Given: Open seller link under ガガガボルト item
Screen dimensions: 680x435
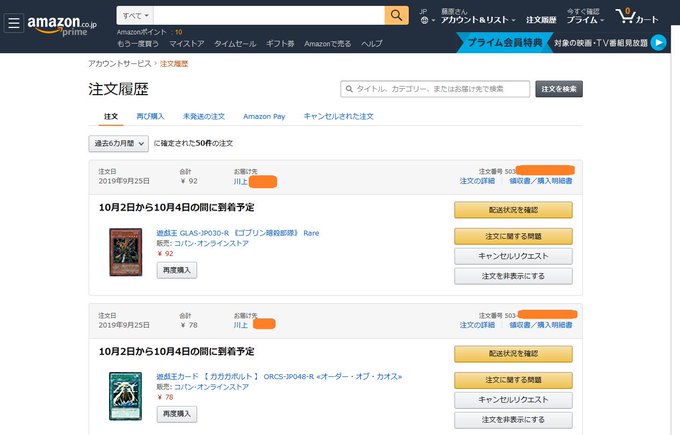Looking at the screenshot, I should click(x=211, y=387).
